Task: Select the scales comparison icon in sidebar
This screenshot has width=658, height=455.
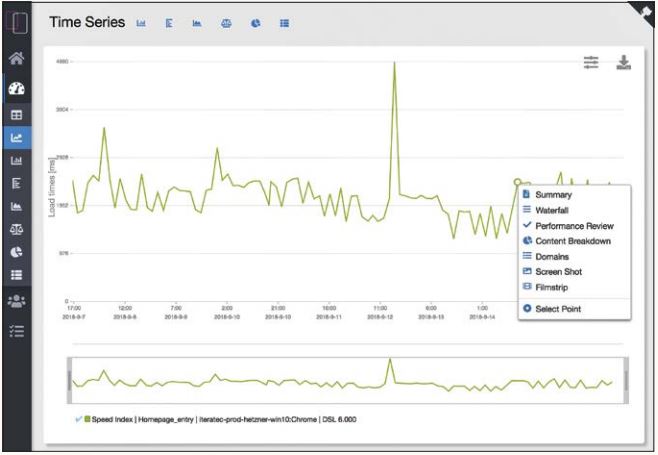Action: coord(16,229)
